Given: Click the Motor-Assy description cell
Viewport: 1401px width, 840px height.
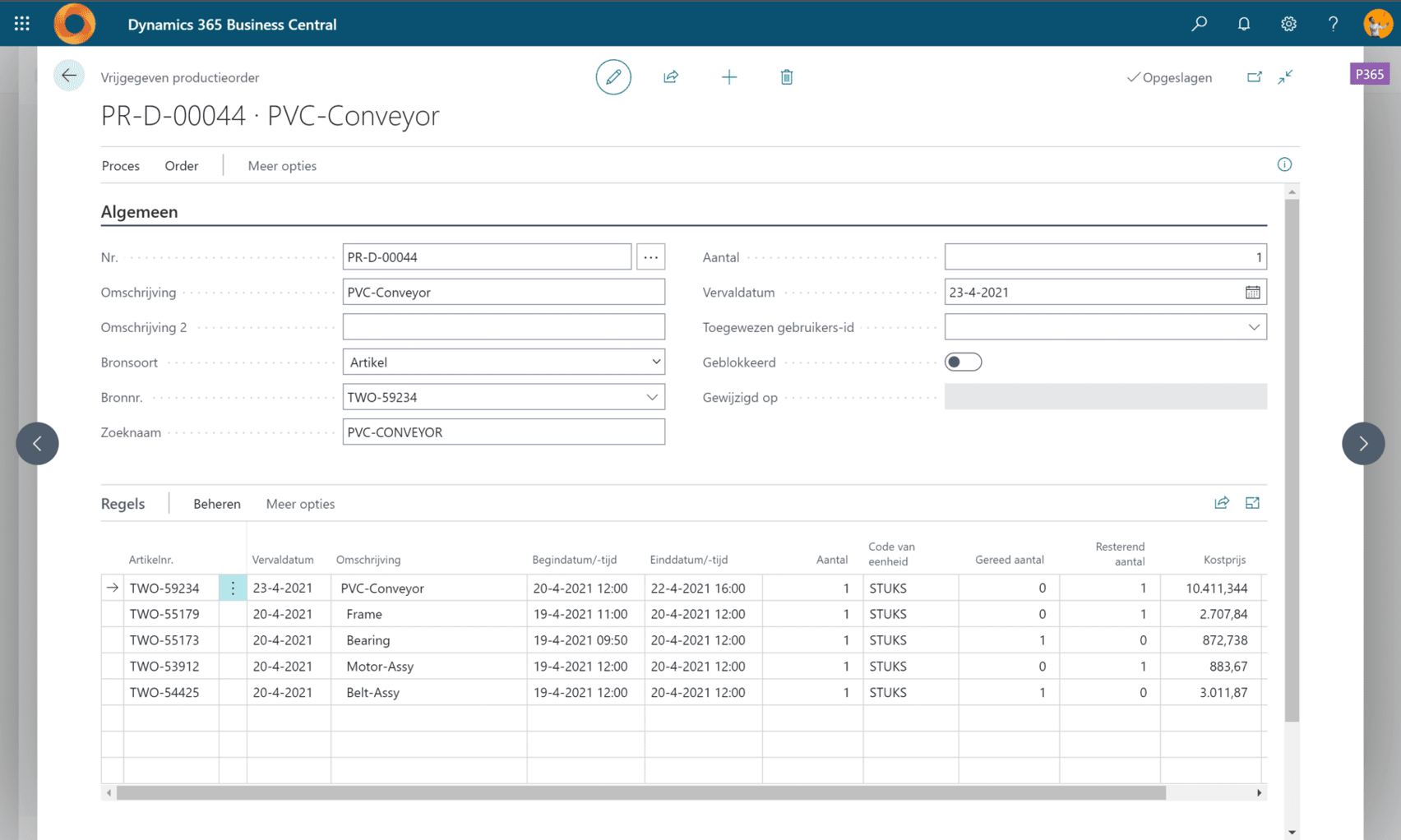Looking at the screenshot, I should (429, 667).
